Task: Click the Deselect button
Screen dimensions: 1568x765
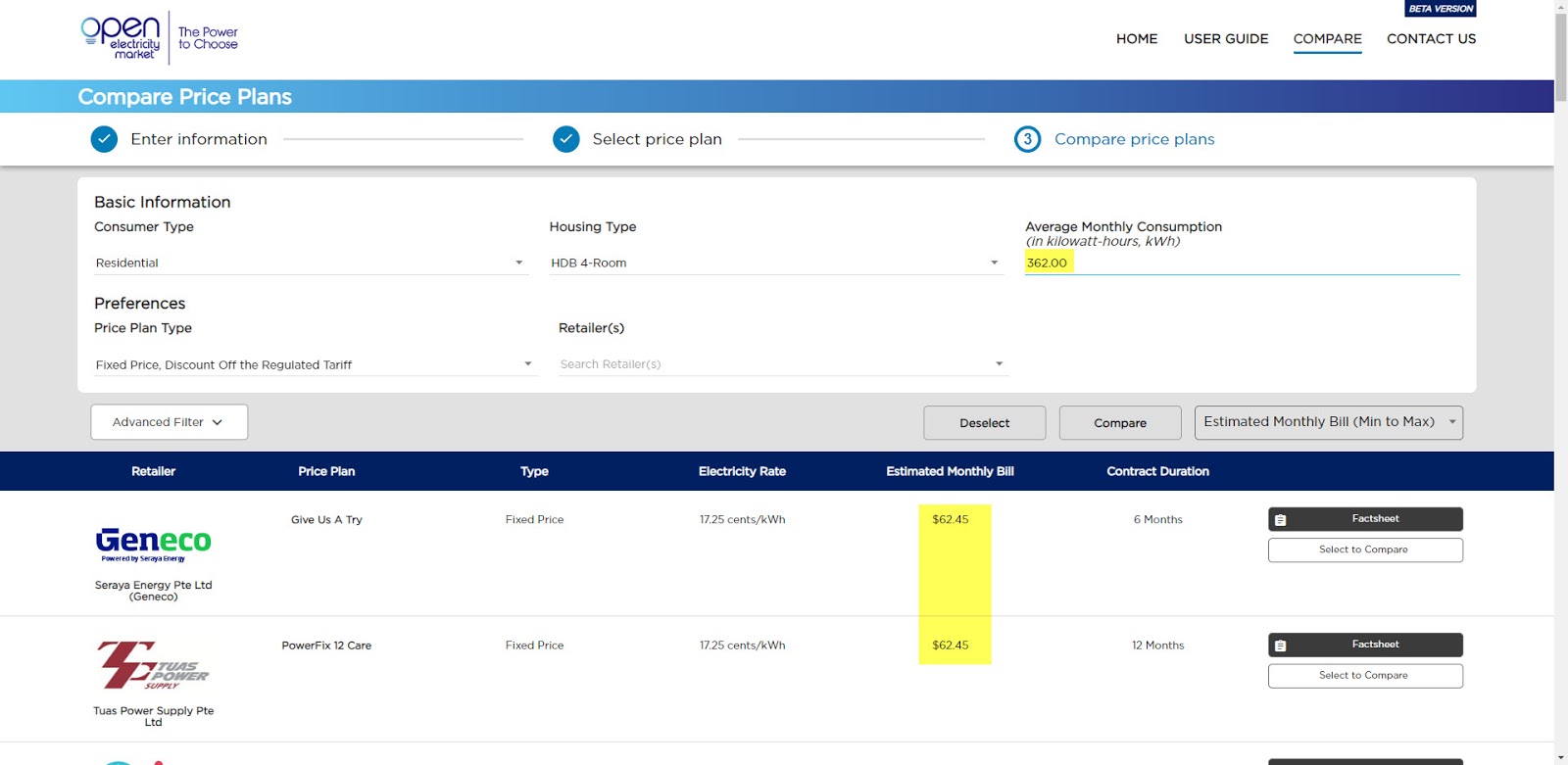Action: tap(985, 423)
